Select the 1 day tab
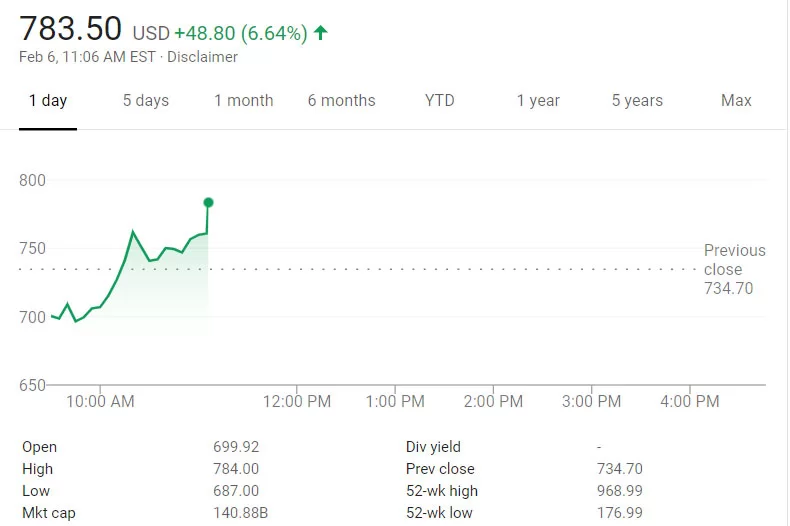 (48, 100)
